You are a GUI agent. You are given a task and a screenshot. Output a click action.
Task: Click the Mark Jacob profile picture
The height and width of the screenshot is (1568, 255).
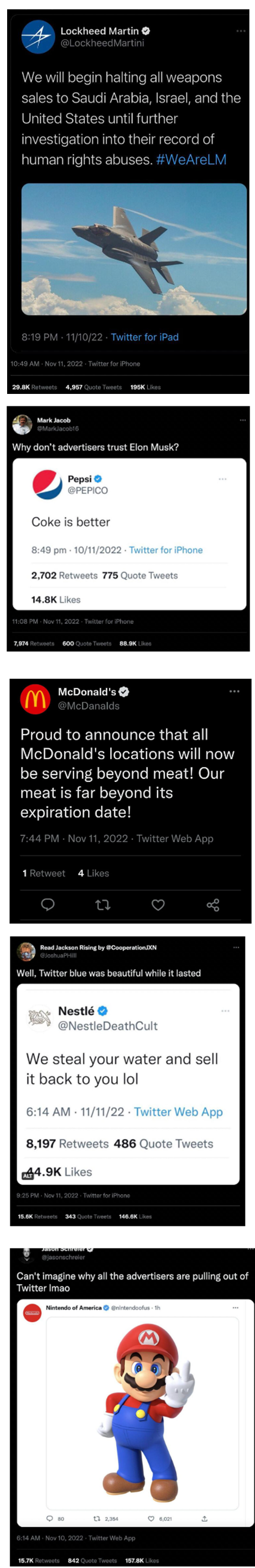click(22, 424)
